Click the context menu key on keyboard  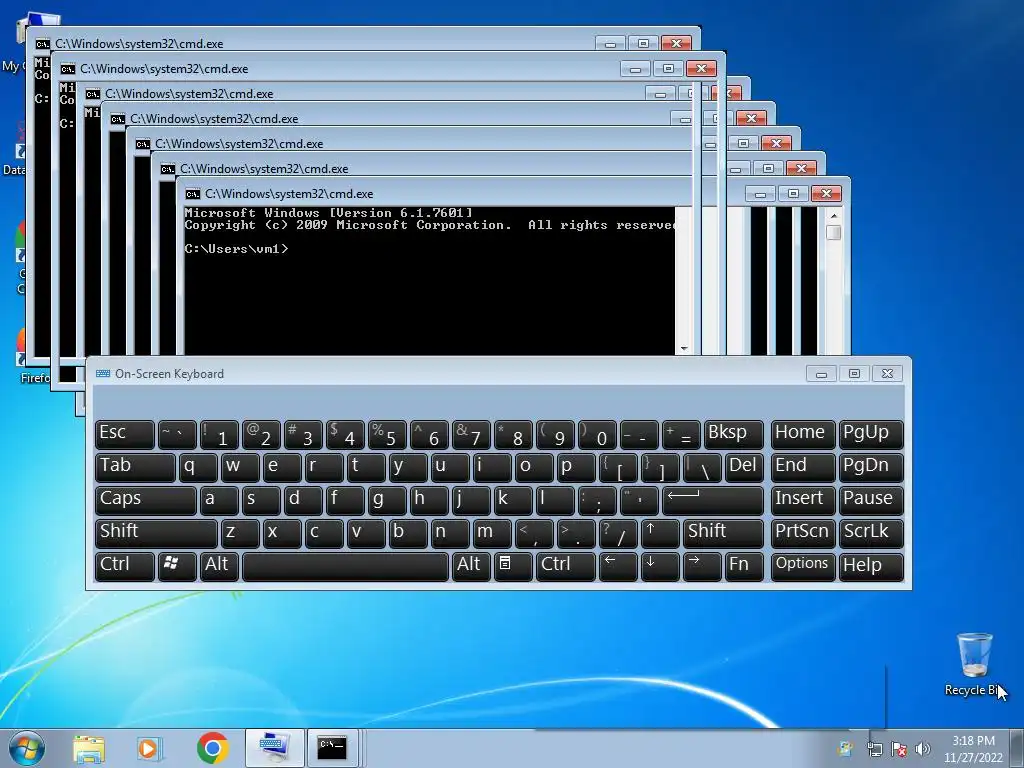coord(513,566)
